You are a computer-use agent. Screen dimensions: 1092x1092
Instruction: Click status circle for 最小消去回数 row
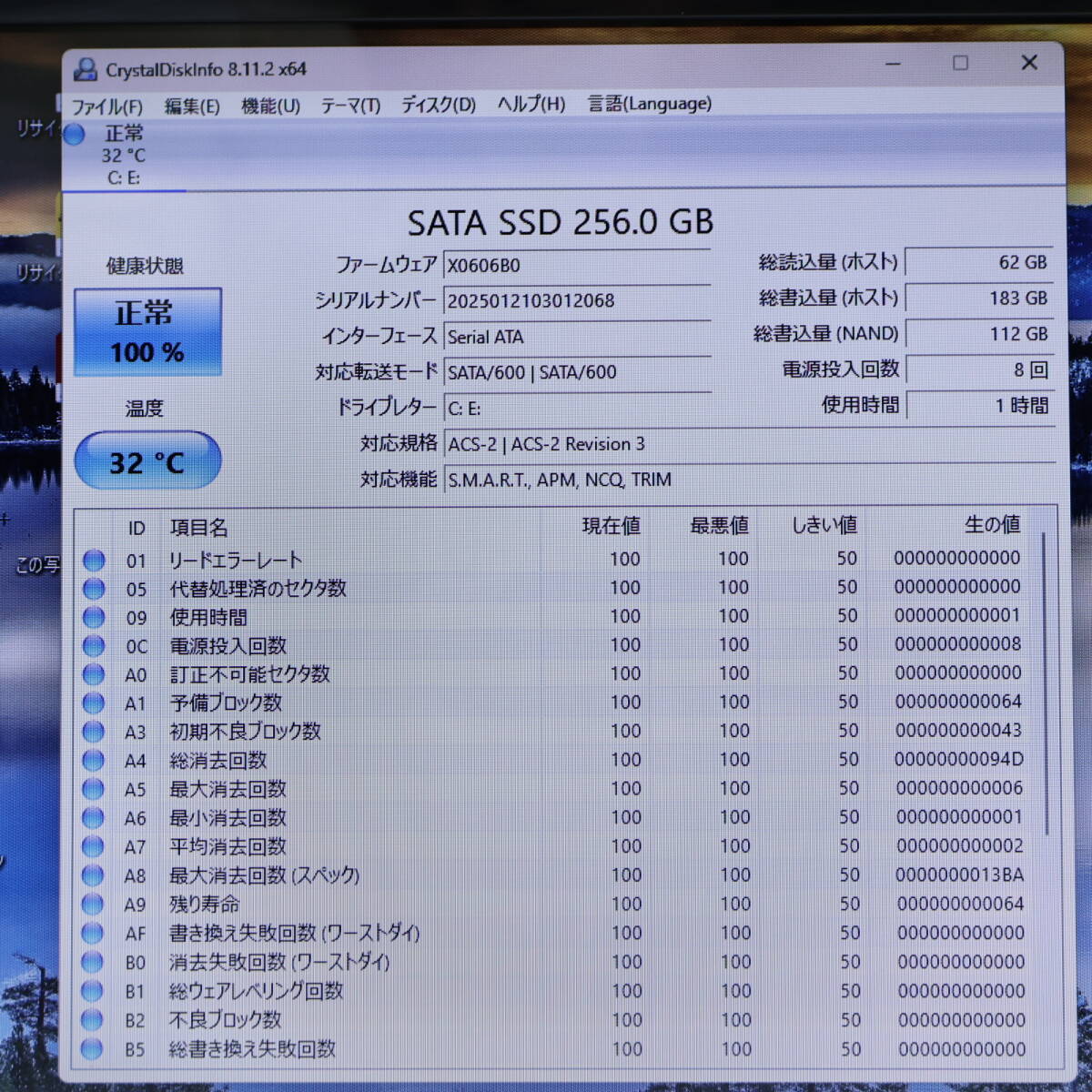point(93,818)
